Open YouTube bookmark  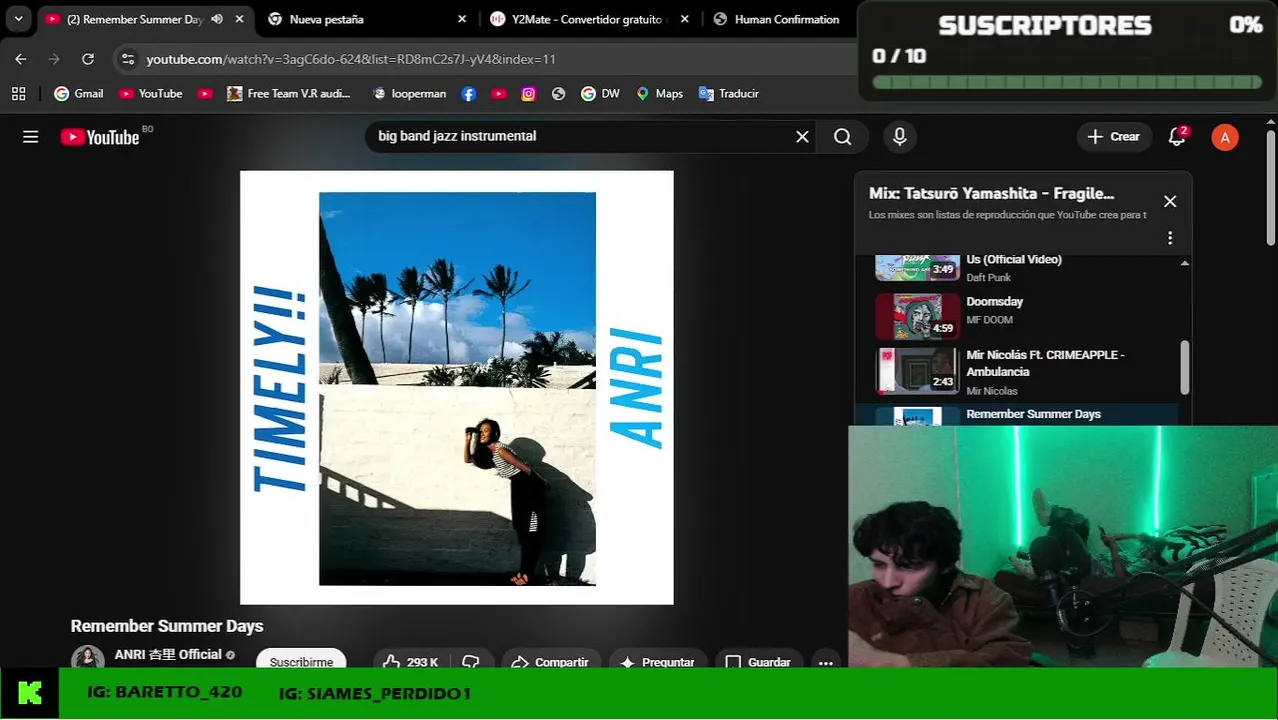[150, 93]
